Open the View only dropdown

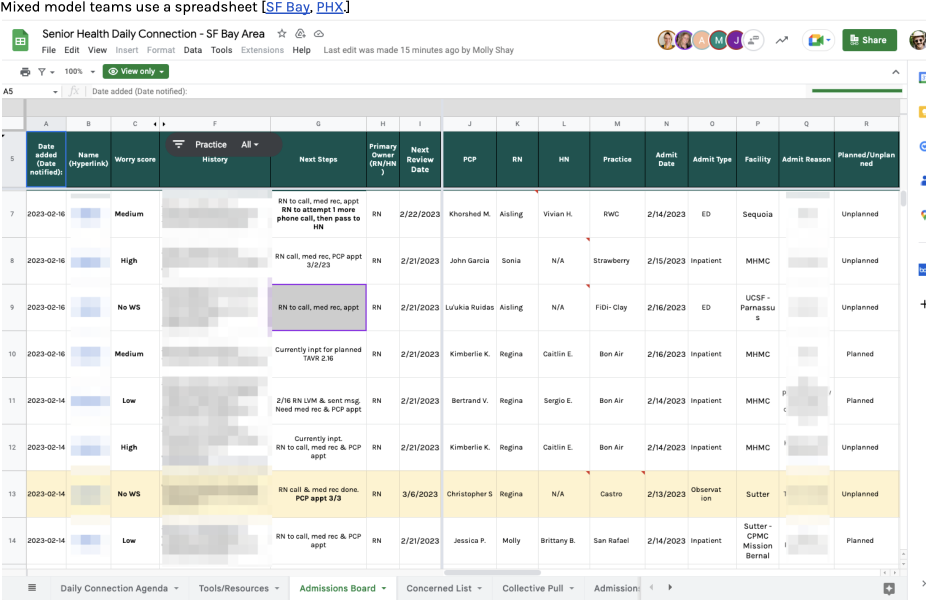[x=136, y=72]
